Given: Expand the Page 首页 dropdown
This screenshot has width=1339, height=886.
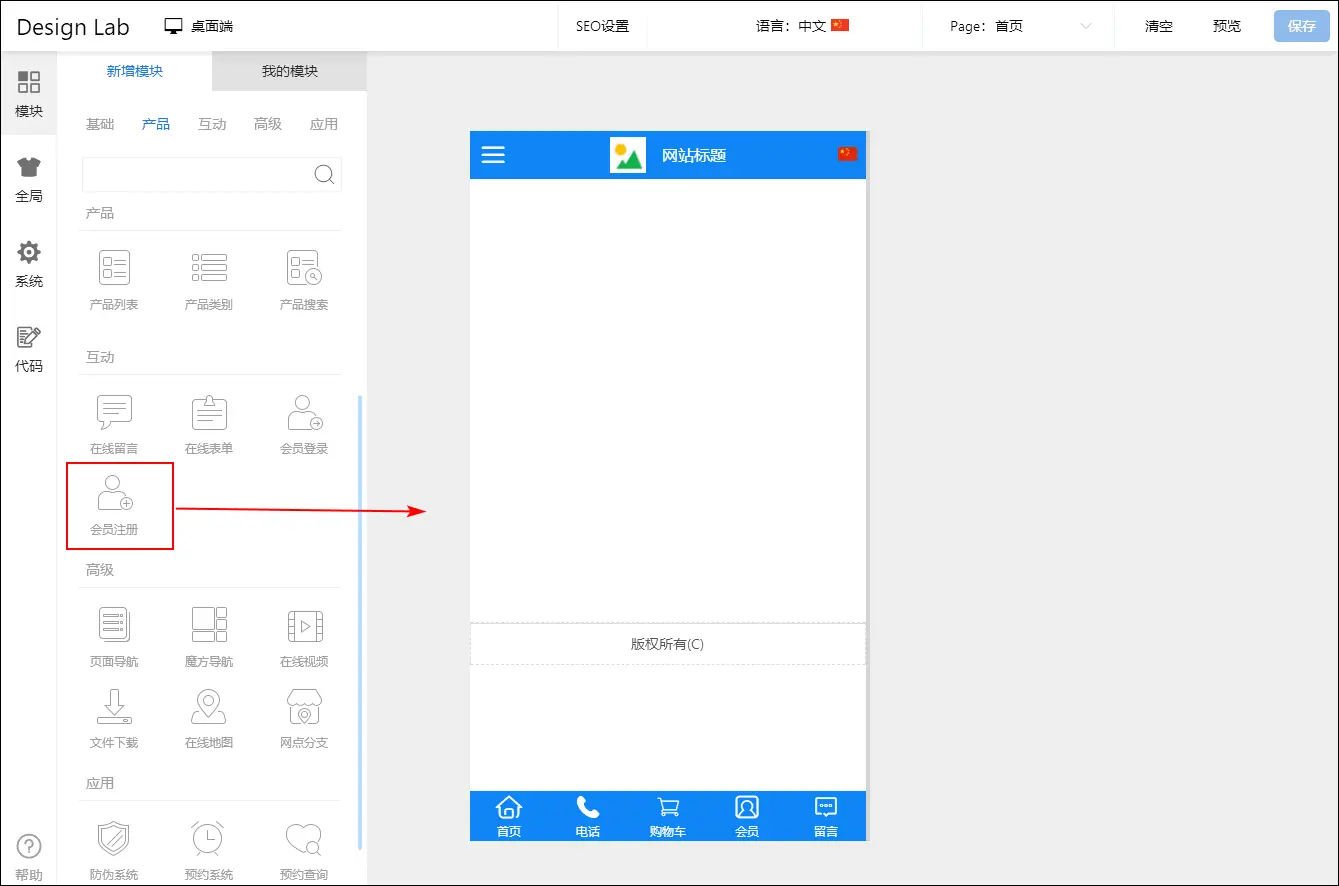Looking at the screenshot, I should (1020, 27).
